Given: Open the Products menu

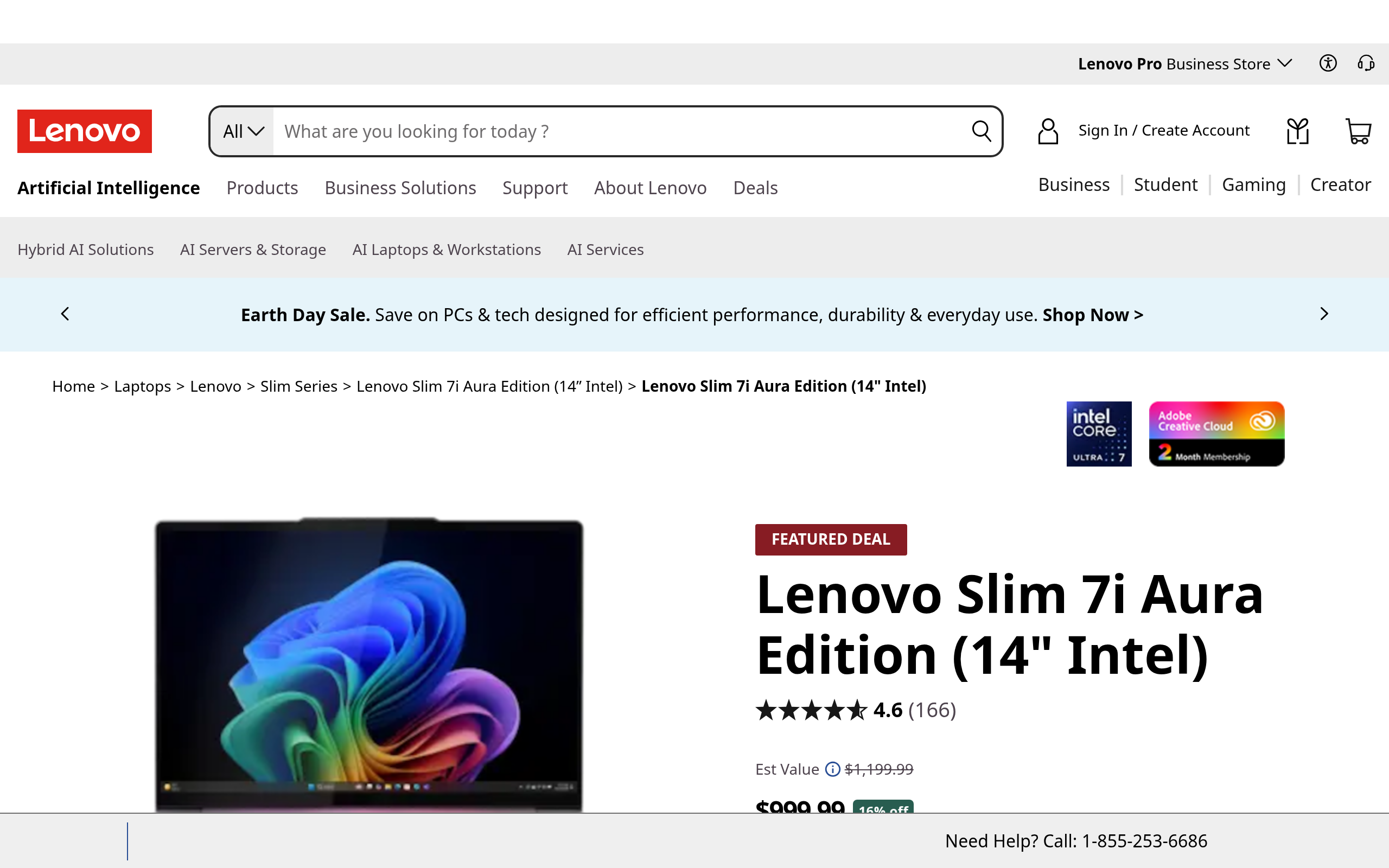Looking at the screenshot, I should (x=262, y=188).
